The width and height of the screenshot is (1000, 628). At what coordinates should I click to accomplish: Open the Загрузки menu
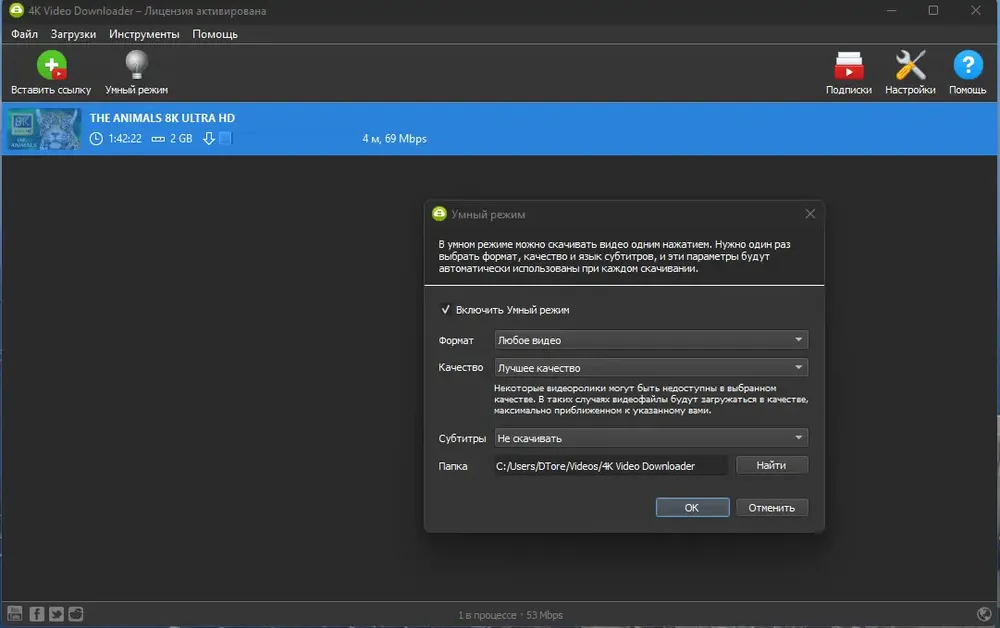[73, 34]
